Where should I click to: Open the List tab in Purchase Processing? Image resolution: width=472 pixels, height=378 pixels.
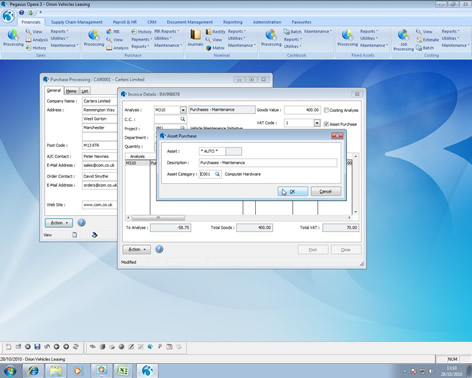pos(85,91)
